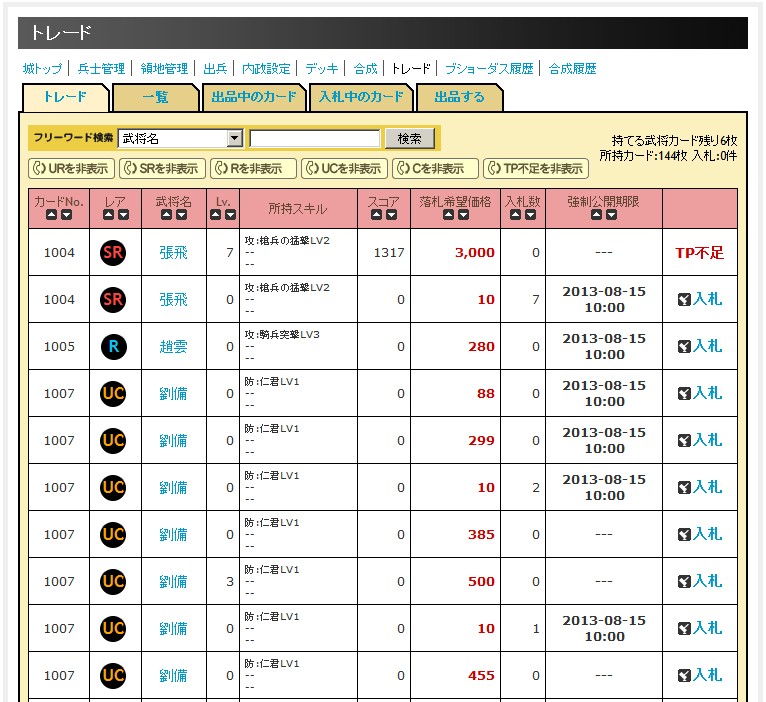
Task: Click the 3,000 price in first row
Action: pyautogui.click(x=474, y=253)
